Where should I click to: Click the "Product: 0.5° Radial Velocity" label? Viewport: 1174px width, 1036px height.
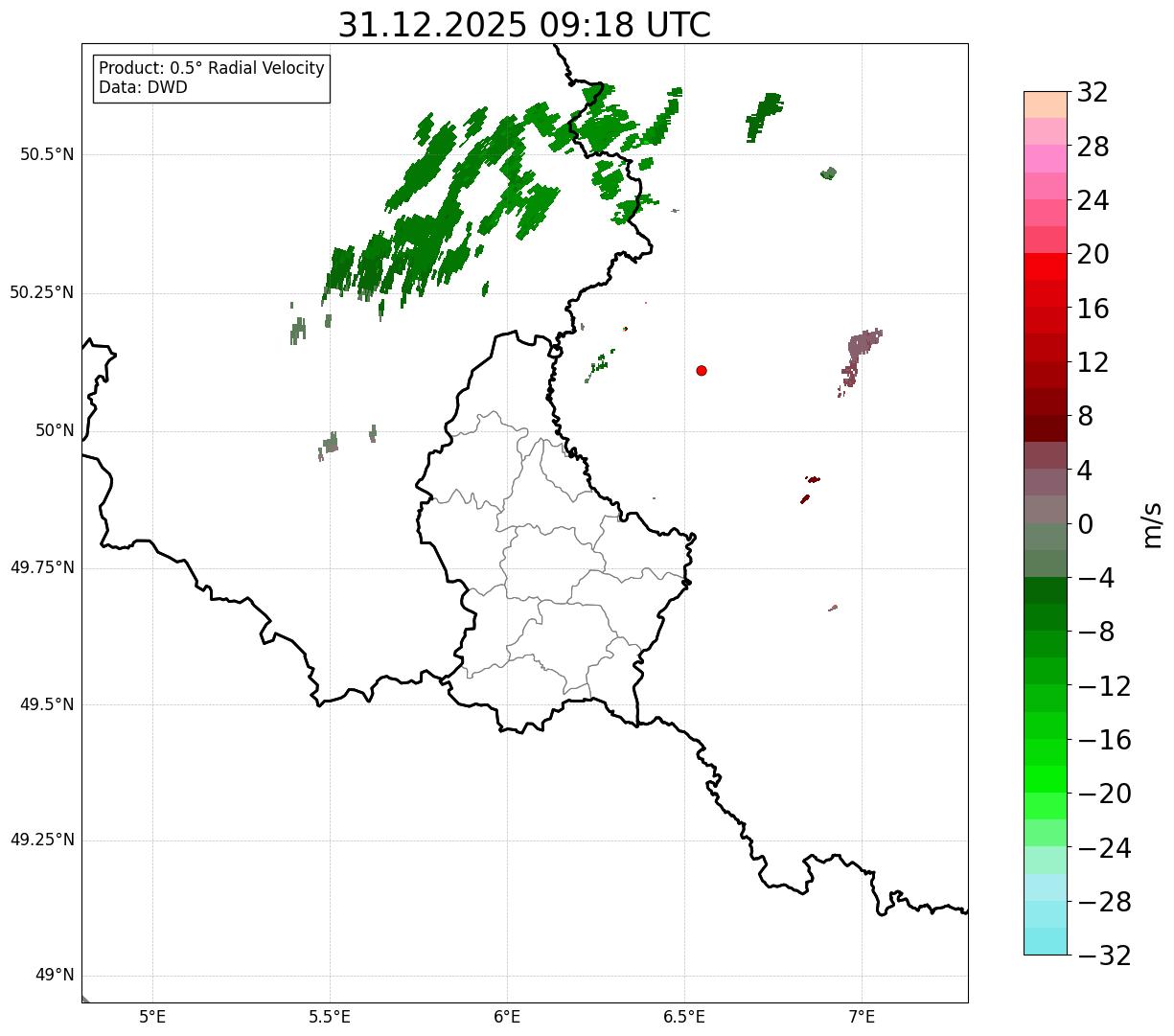click(x=212, y=69)
